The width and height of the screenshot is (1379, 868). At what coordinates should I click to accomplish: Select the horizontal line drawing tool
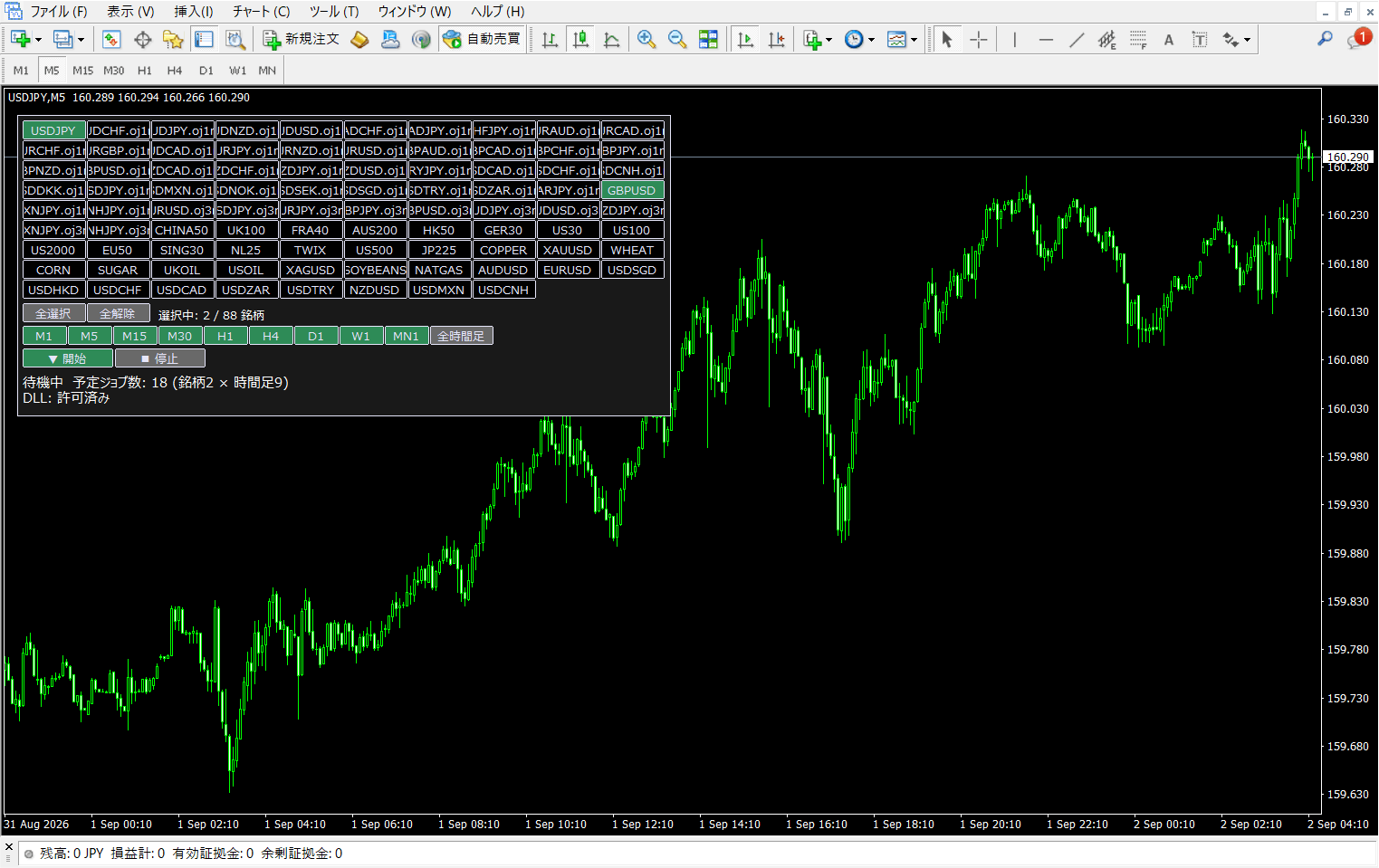pyautogui.click(x=1046, y=39)
